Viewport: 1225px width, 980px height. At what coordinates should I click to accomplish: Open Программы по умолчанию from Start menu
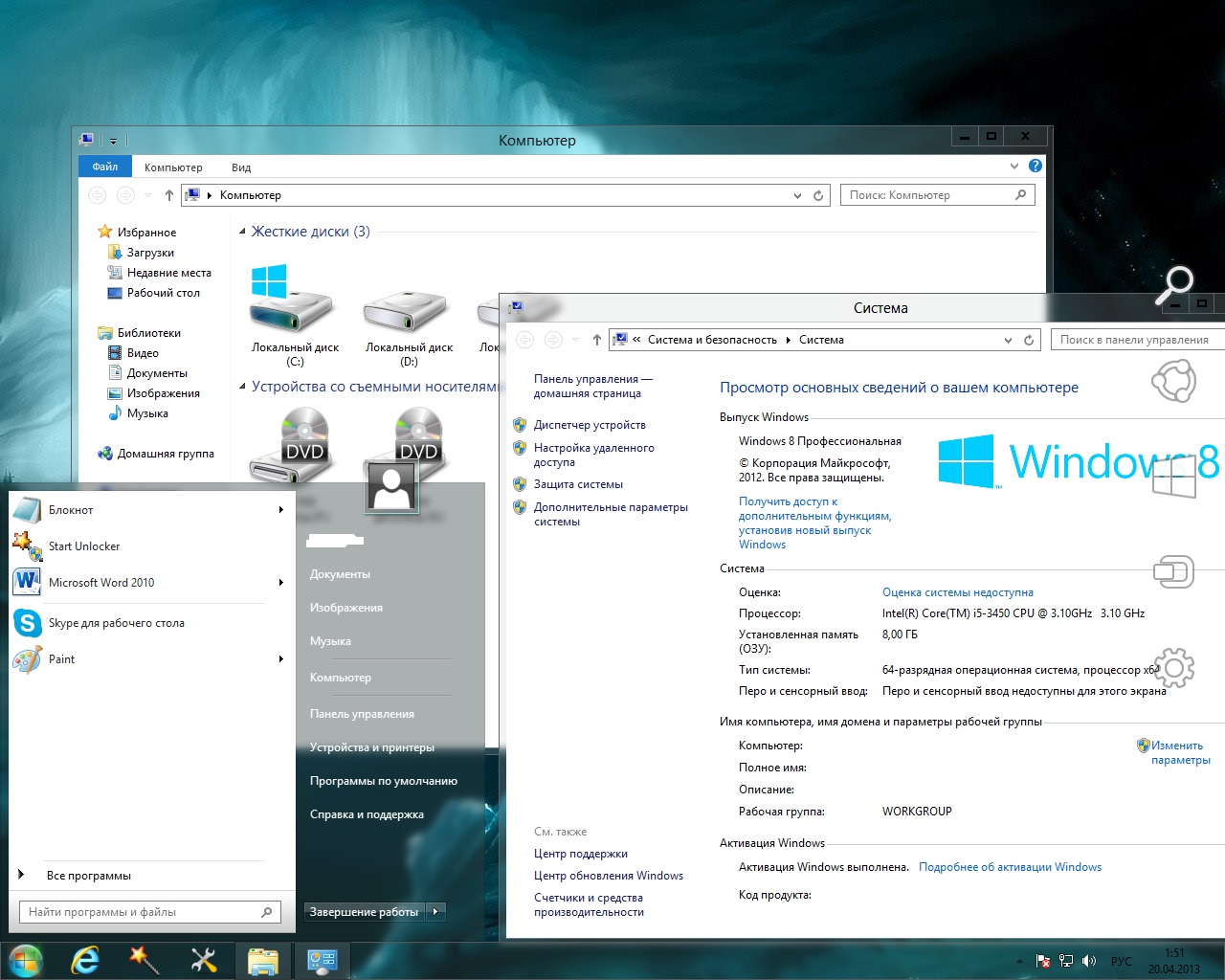pyautogui.click(x=384, y=781)
